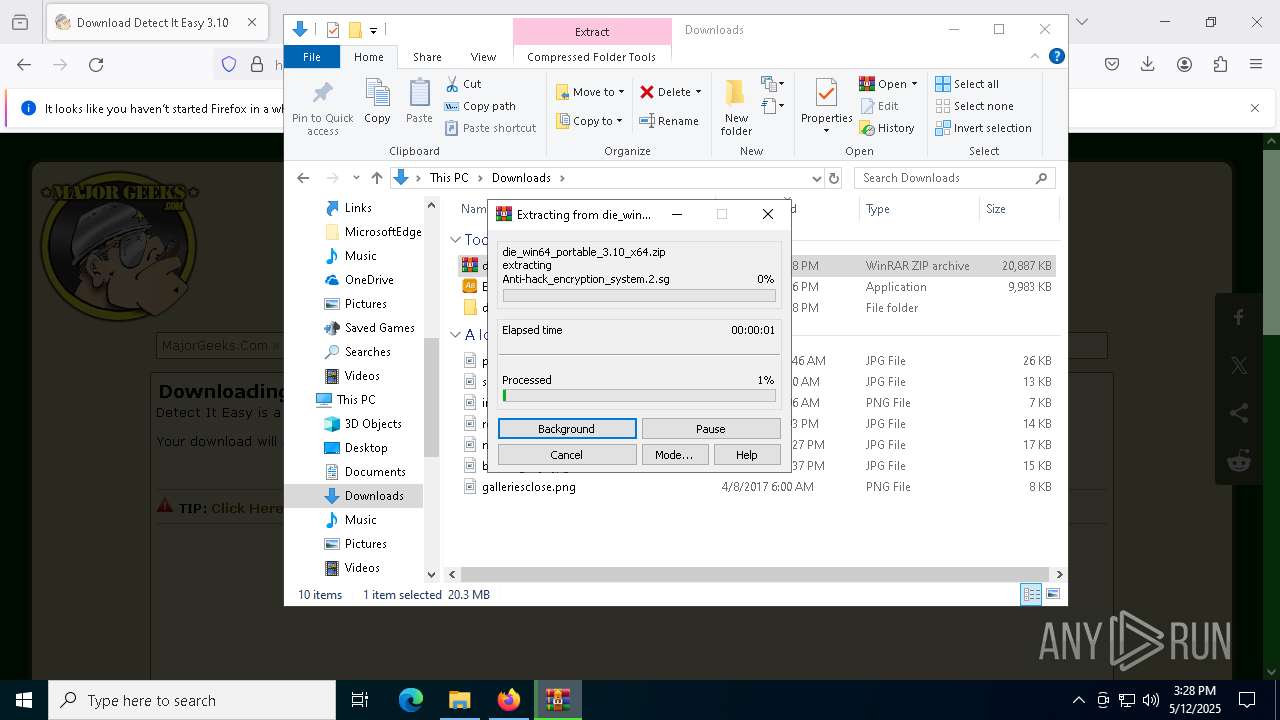Screen dimensions: 1280x720
Task: Click the Search Downloads field
Action: coord(955,178)
